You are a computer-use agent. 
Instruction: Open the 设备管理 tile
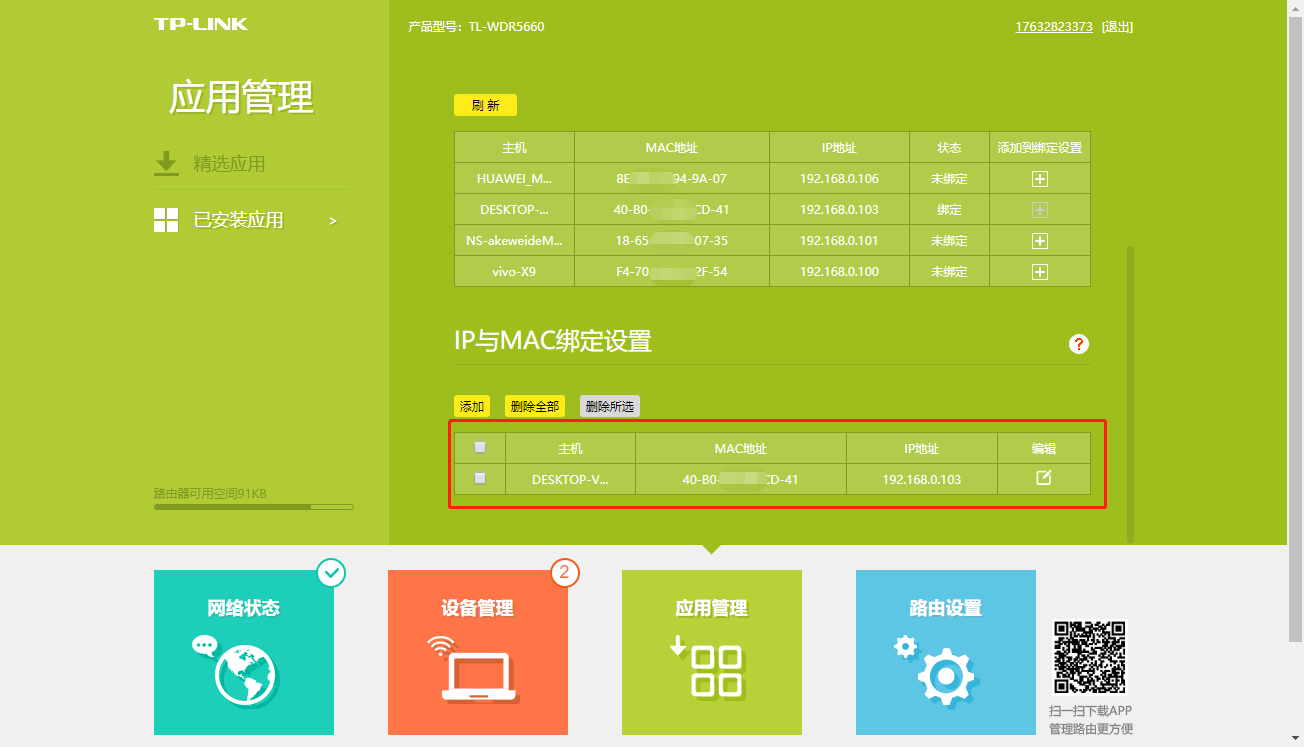478,652
